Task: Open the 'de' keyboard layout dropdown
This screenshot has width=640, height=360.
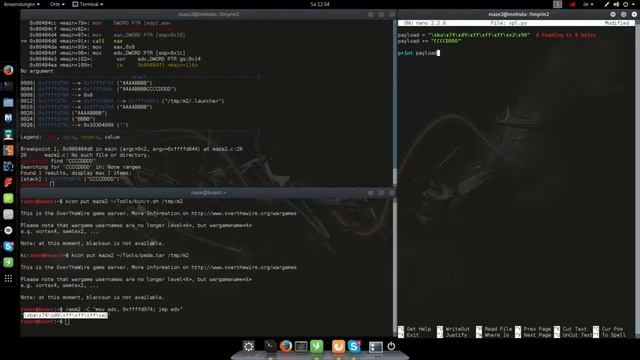Action: [588, 4]
